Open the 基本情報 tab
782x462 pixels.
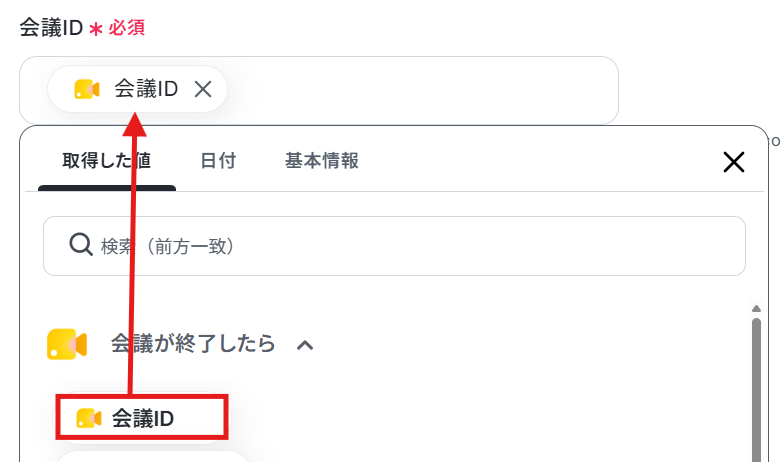click(x=322, y=161)
